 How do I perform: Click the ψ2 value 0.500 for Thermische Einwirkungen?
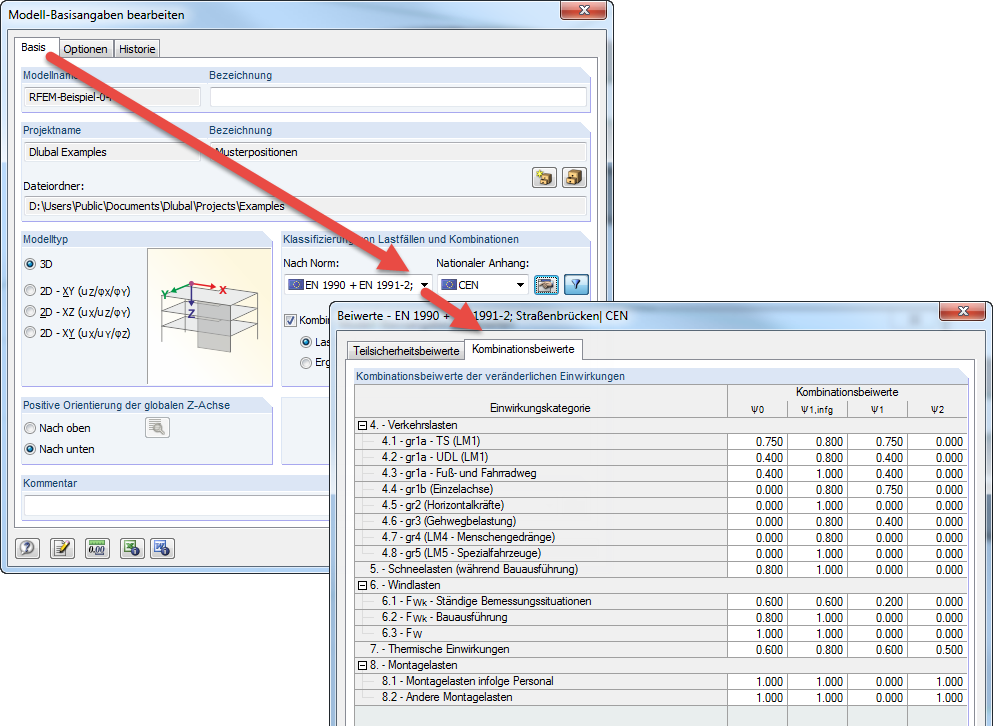938,649
